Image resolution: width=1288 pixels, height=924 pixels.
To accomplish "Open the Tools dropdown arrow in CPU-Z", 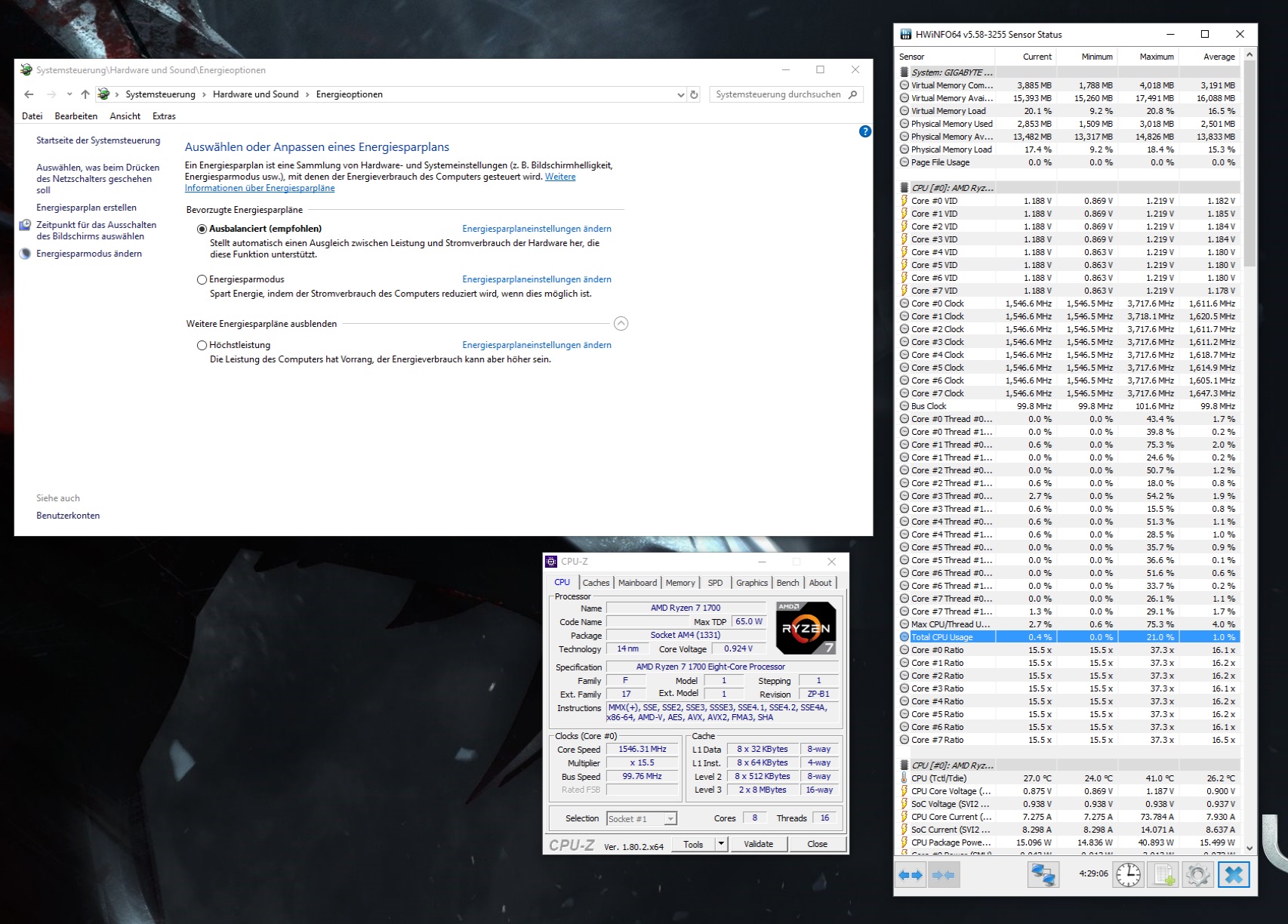I will tap(721, 844).
